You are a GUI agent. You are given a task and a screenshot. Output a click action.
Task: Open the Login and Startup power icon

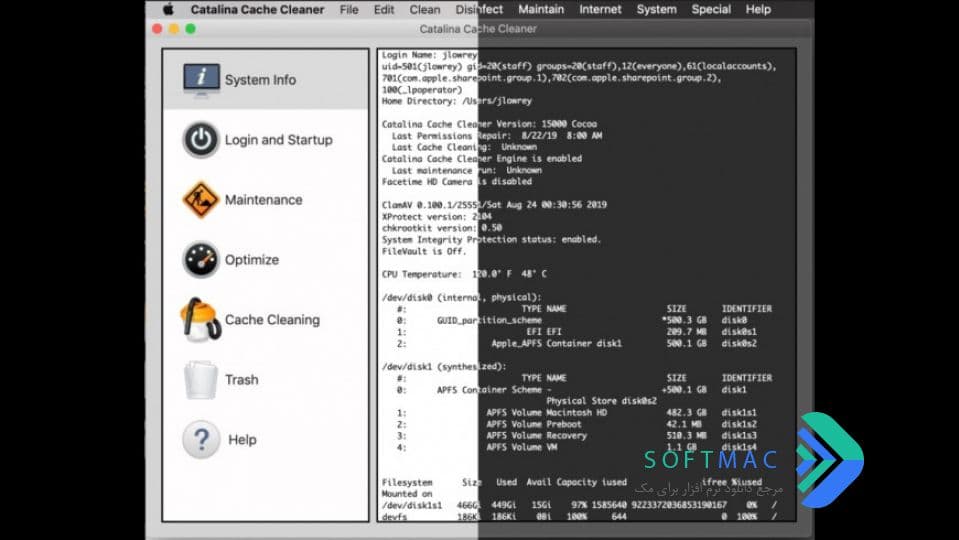pos(201,140)
